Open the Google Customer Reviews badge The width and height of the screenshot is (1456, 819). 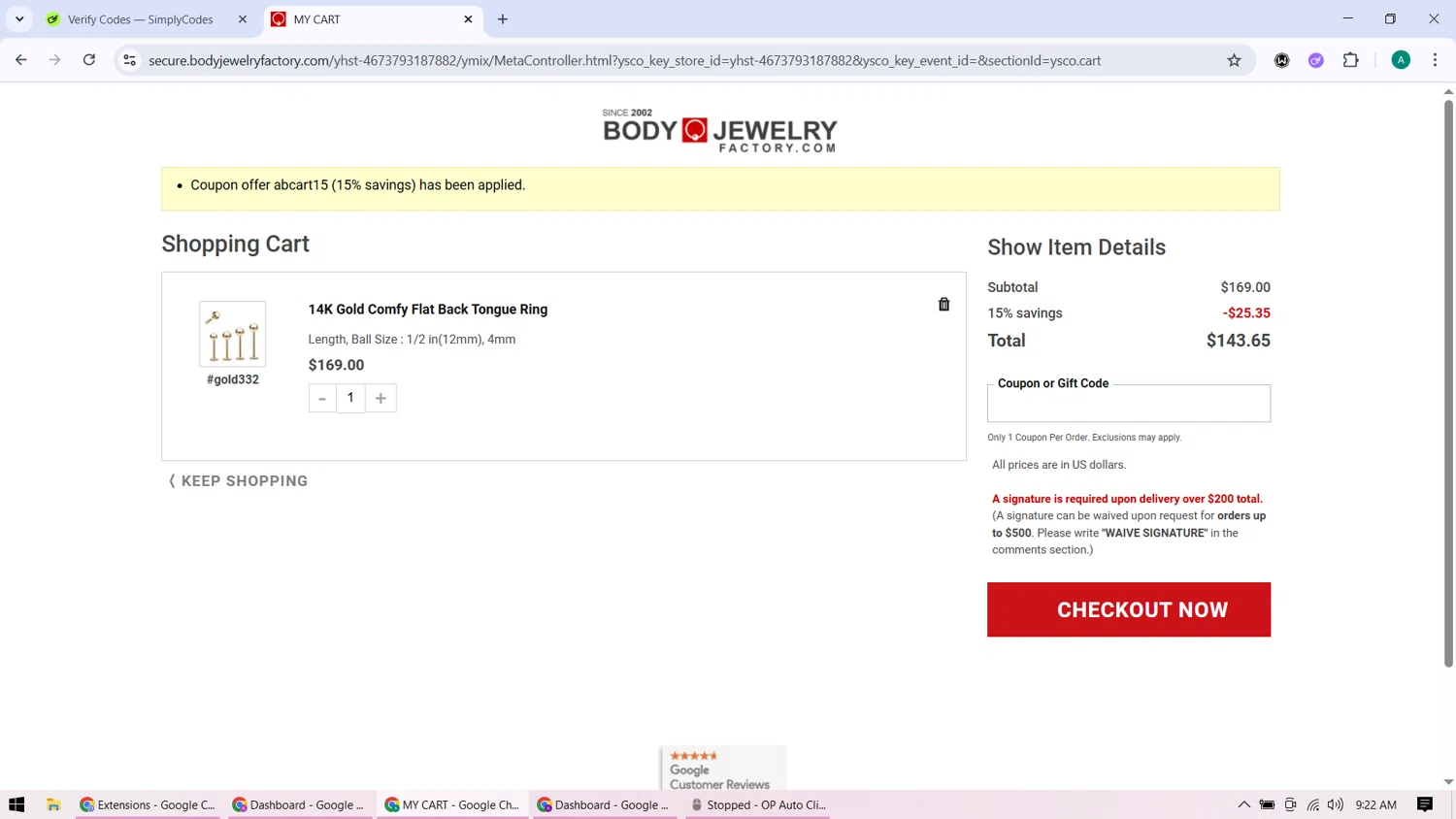[723, 769]
